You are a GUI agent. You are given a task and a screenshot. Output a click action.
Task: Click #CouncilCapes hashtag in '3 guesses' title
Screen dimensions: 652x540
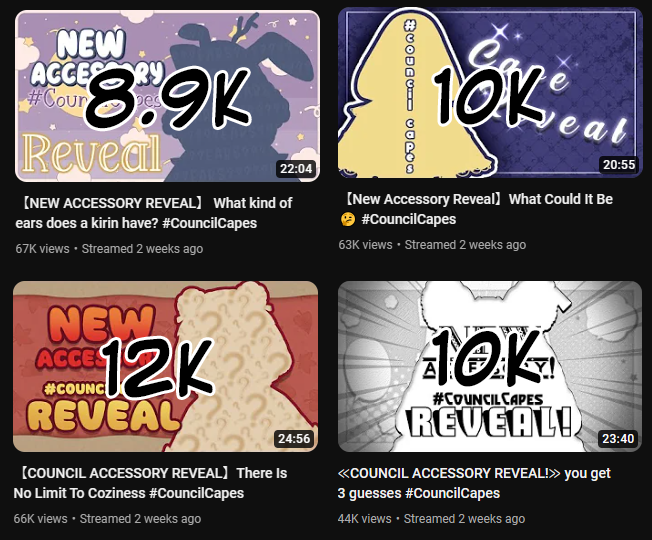pos(452,493)
